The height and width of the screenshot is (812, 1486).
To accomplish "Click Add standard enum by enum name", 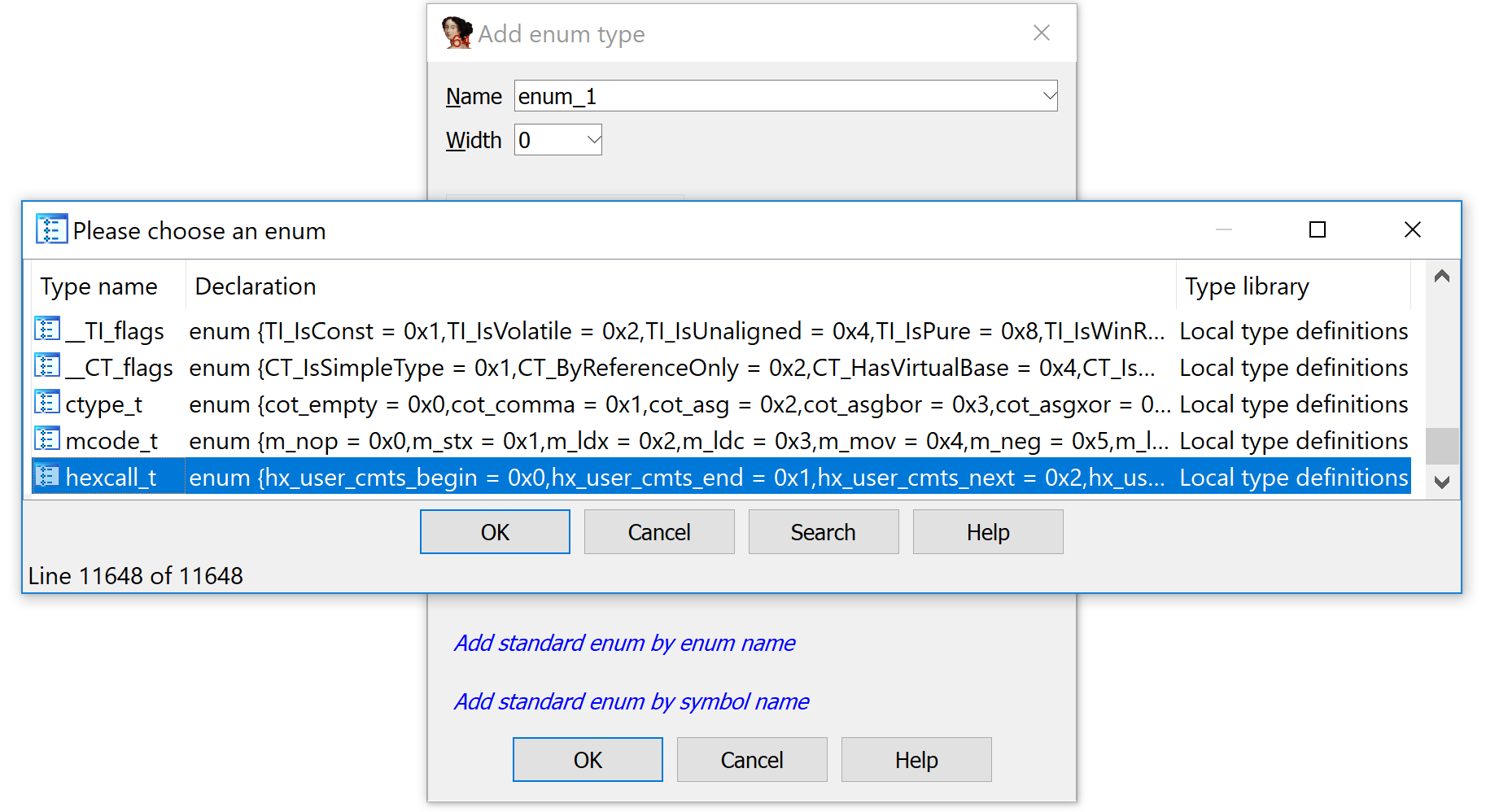I will pyautogui.click(x=624, y=643).
